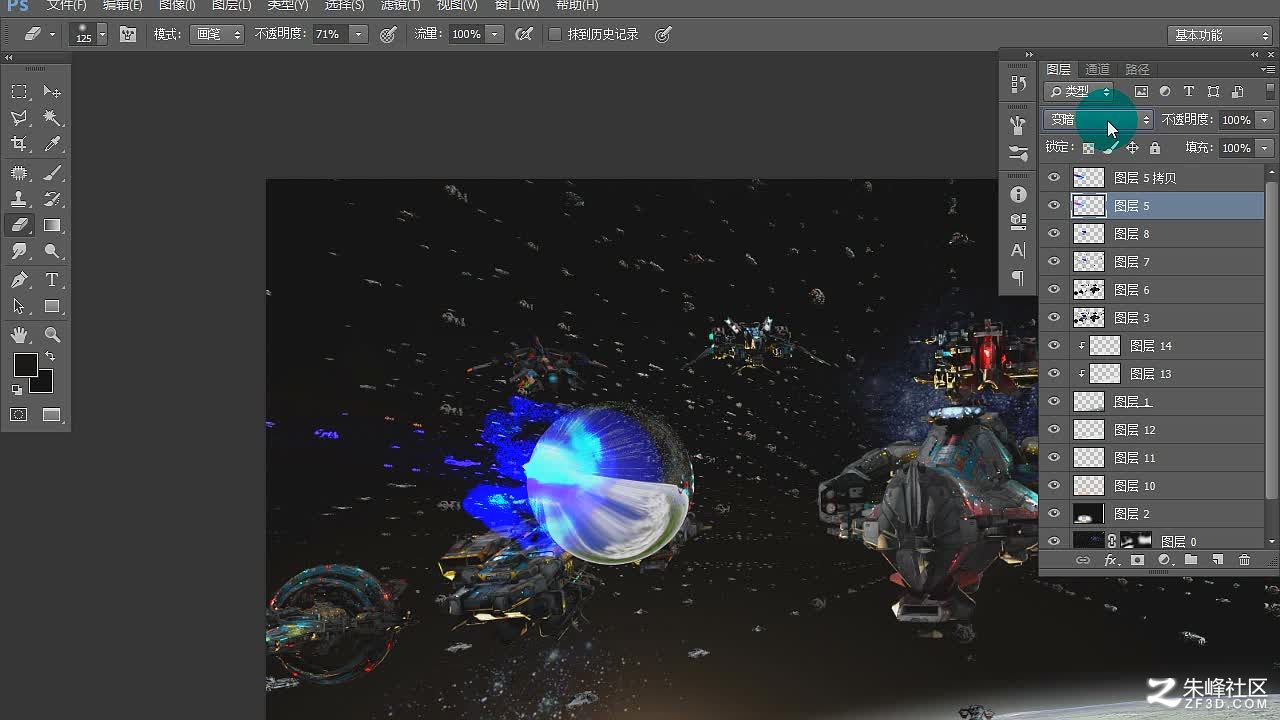Image resolution: width=1280 pixels, height=720 pixels.
Task: Hide layer 图层 12
Action: [x=1053, y=430]
